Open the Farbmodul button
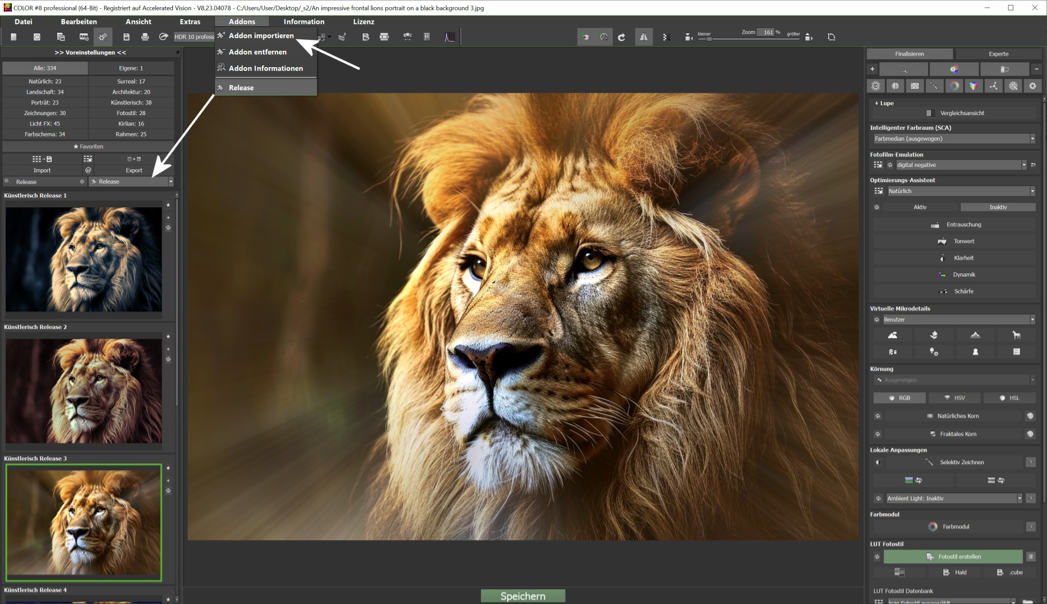Screen dimensions: 1047x604 pyautogui.click(x=949, y=527)
